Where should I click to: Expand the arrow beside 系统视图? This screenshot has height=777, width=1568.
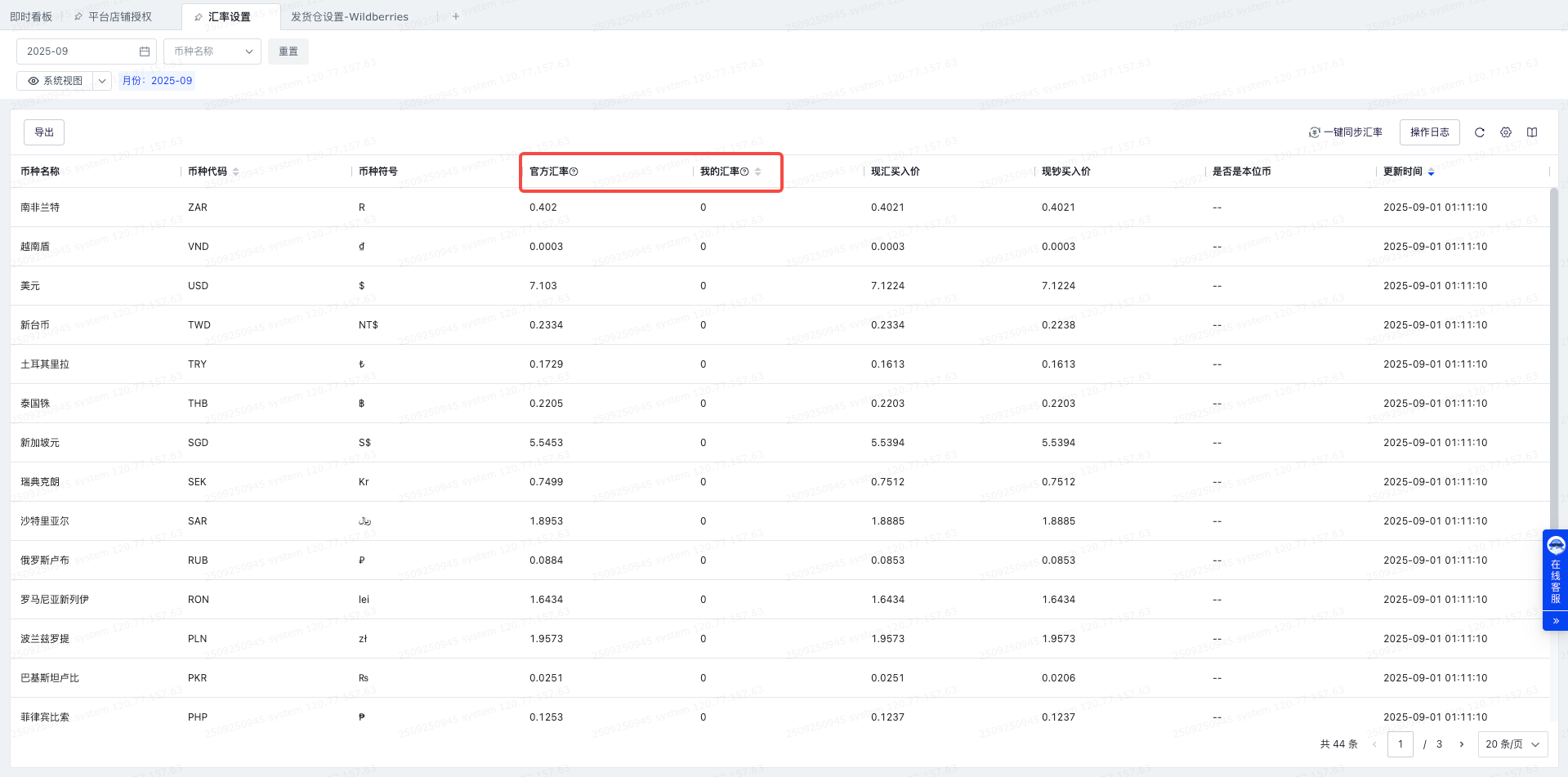pyautogui.click(x=102, y=81)
